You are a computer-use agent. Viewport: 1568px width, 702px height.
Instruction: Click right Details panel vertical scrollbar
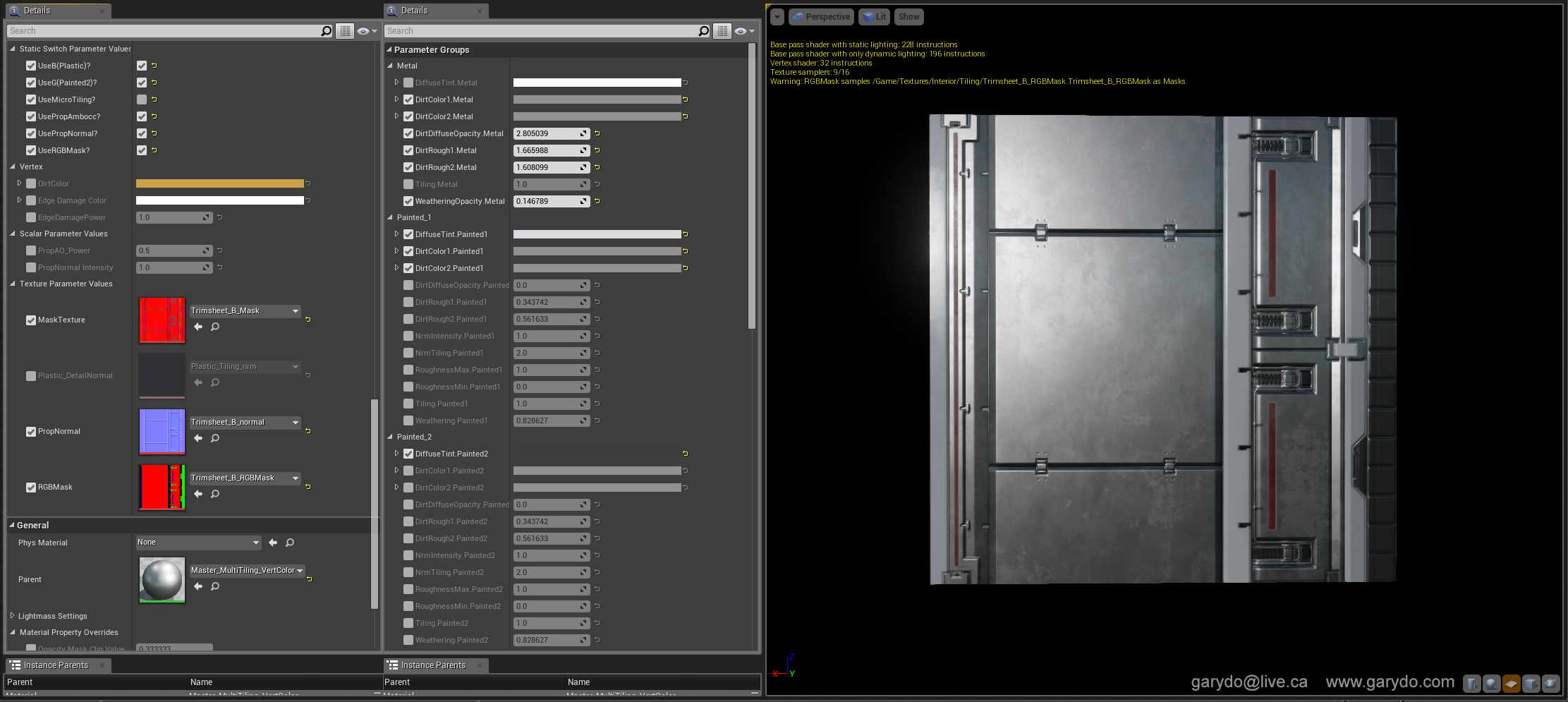point(752,187)
